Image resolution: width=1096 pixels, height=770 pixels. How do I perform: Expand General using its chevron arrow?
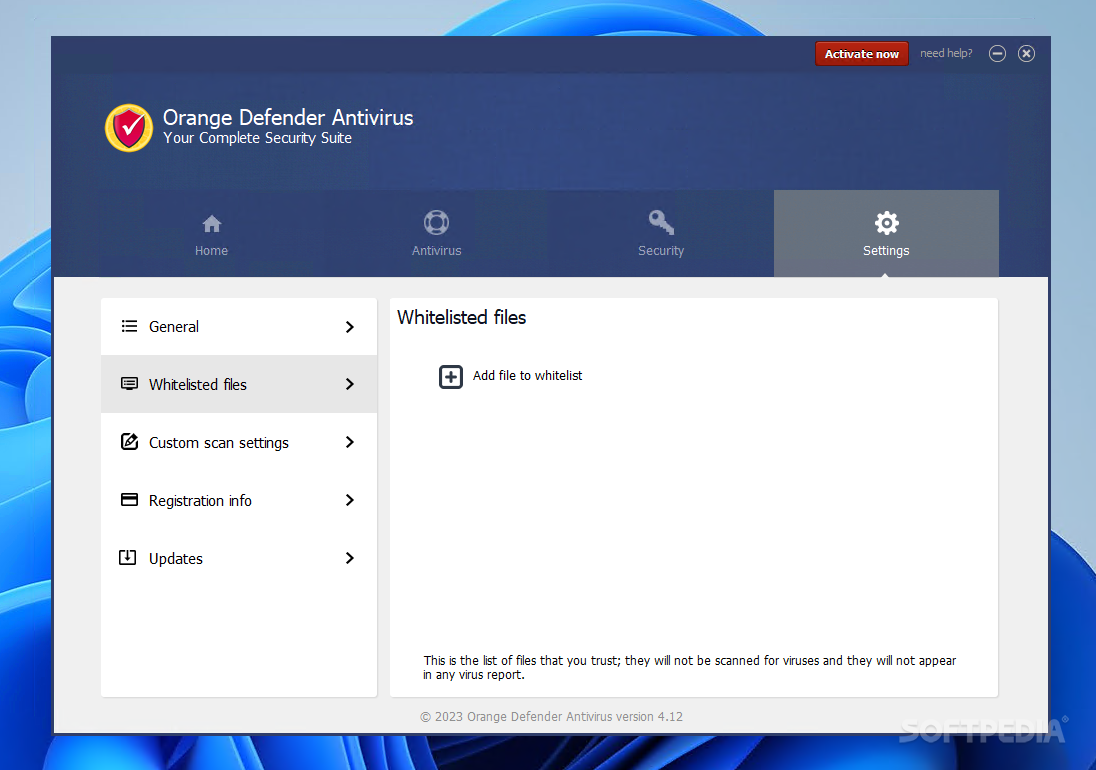pos(349,327)
